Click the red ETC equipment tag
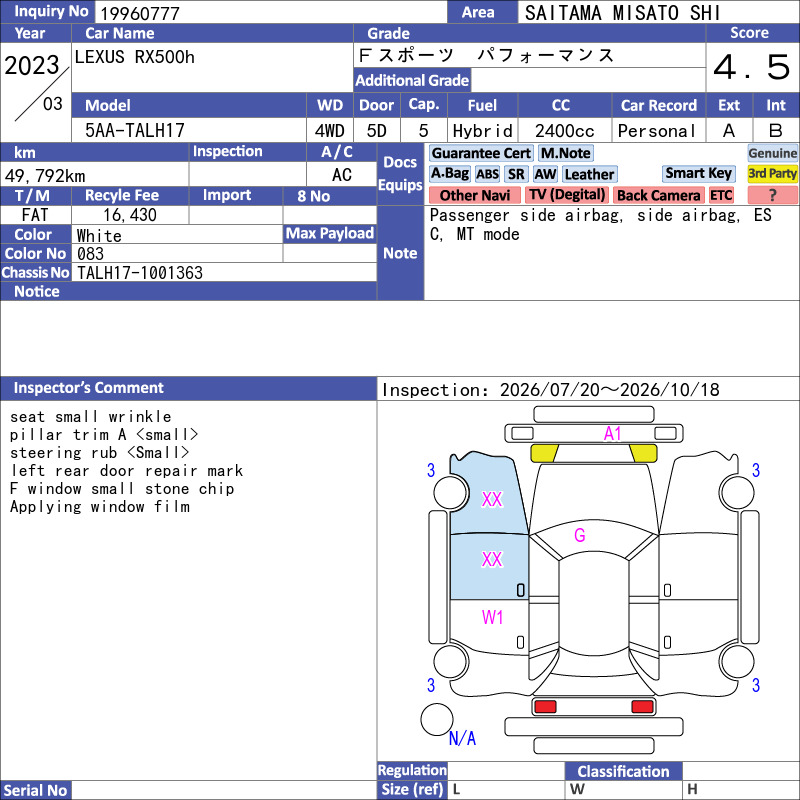Image resolution: width=800 pixels, height=800 pixels. click(x=721, y=195)
